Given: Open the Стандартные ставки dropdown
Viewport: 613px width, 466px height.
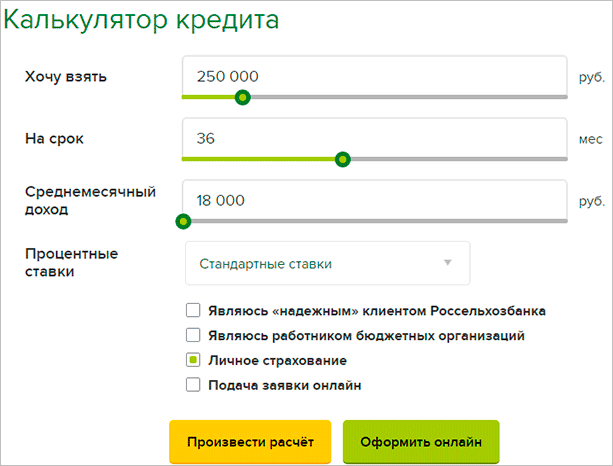Looking at the screenshot, I should pyautogui.click(x=327, y=264).
